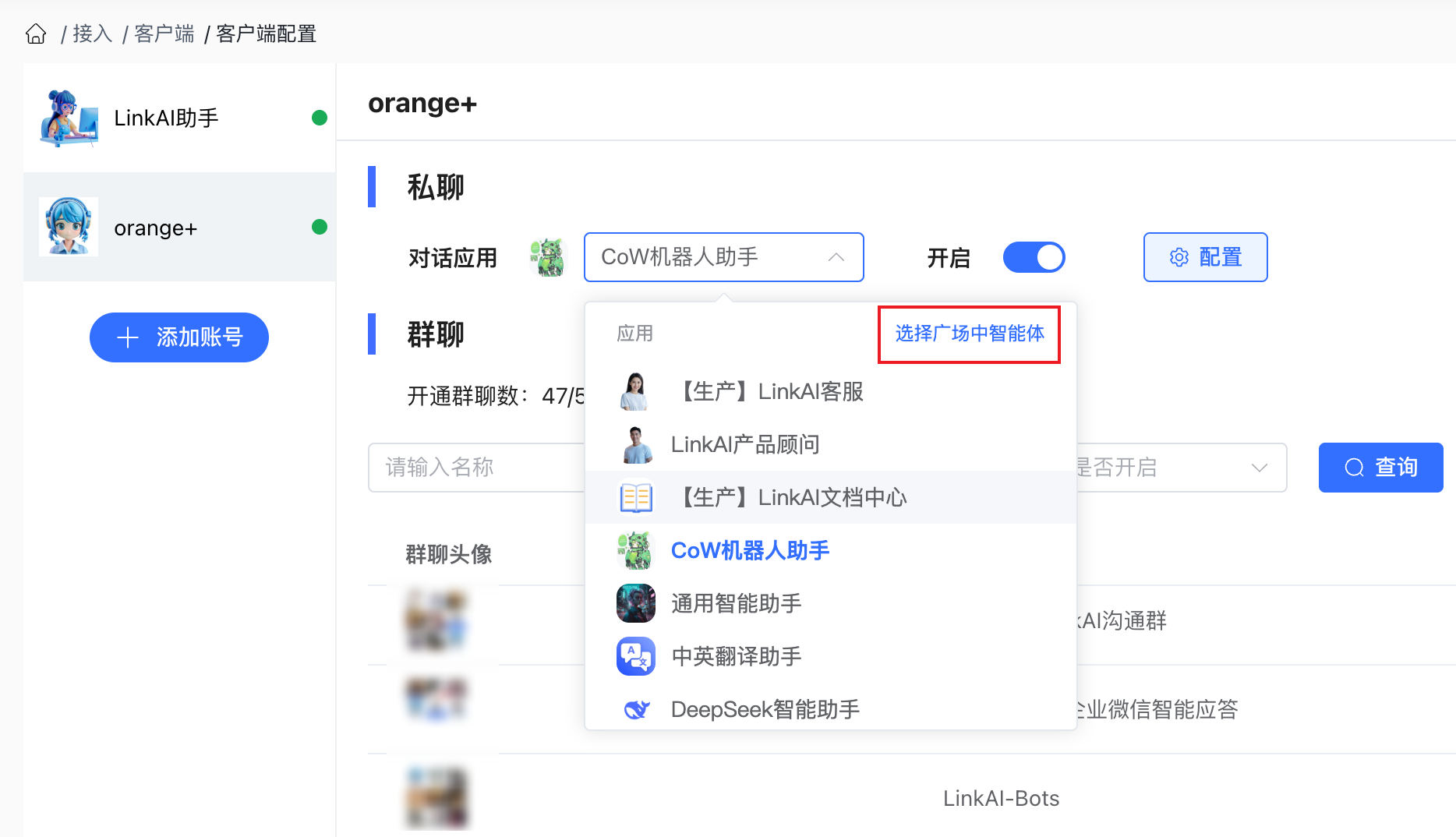Viewport: 1456px width, 837px height.
Task: Click the translate icon for 中英翻译助手
Action: tap(636, 656)
